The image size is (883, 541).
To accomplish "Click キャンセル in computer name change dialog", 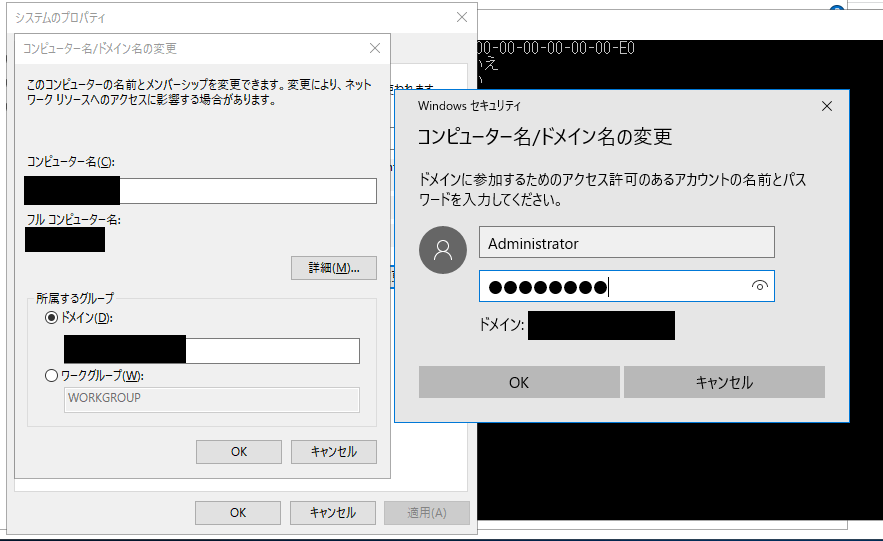I will coord(334,451).
